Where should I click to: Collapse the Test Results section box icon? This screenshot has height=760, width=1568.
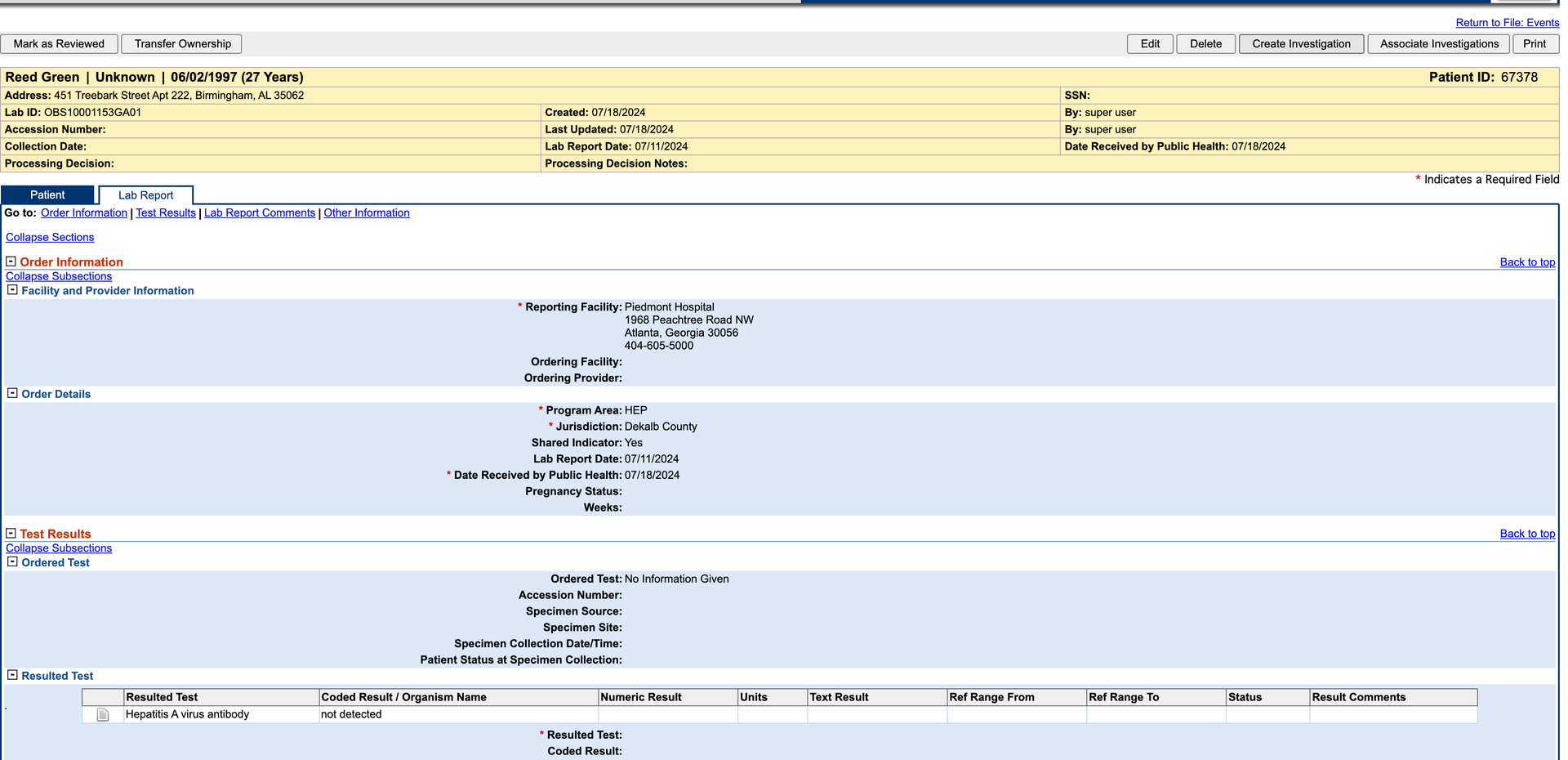(x=11, y=532)
